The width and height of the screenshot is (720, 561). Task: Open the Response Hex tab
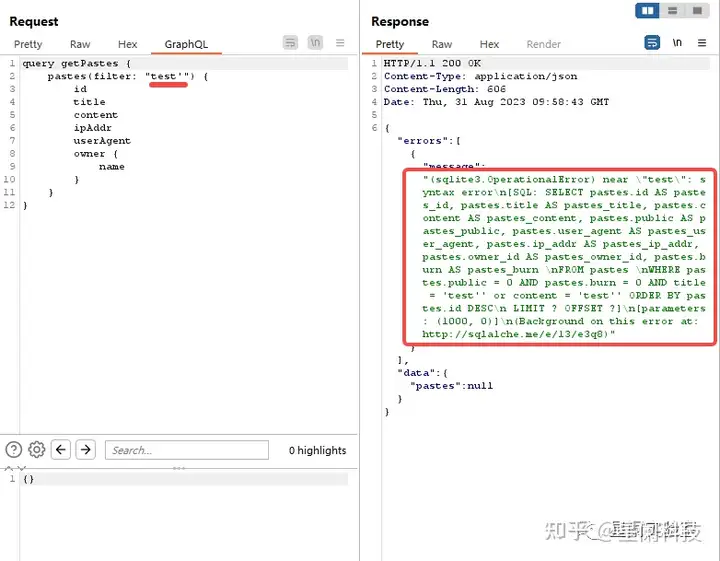click(489, 44)
